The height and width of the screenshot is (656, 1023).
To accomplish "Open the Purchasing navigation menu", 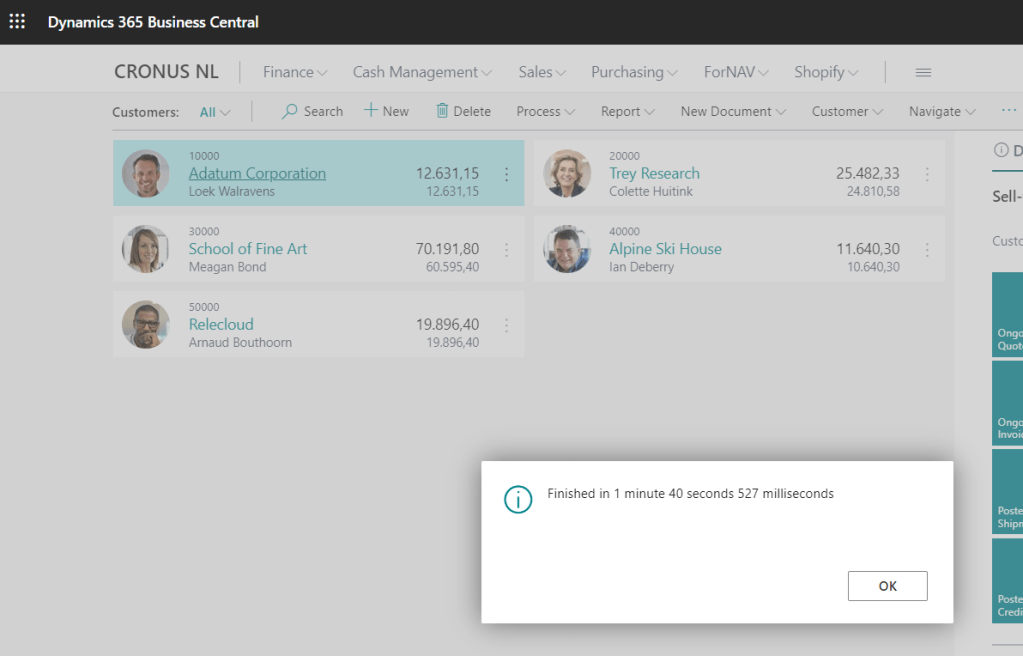I will pos(634,72).
